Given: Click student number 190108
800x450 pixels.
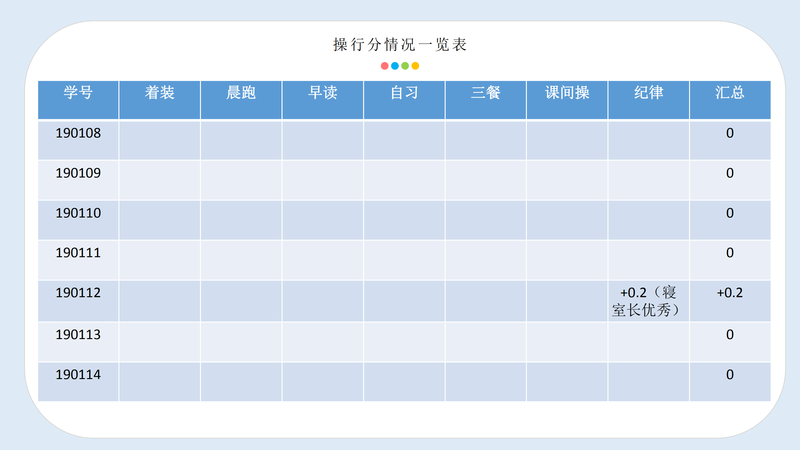Looking at the screenshot, I should (78, 133).
